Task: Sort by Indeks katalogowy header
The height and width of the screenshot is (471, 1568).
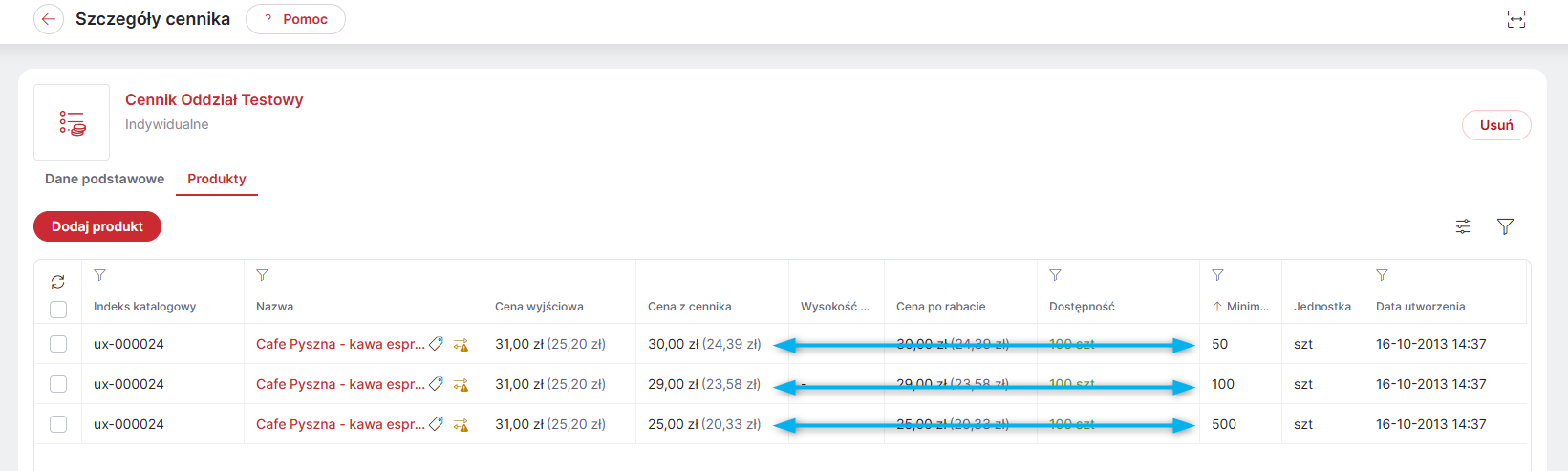Action: 144,307
